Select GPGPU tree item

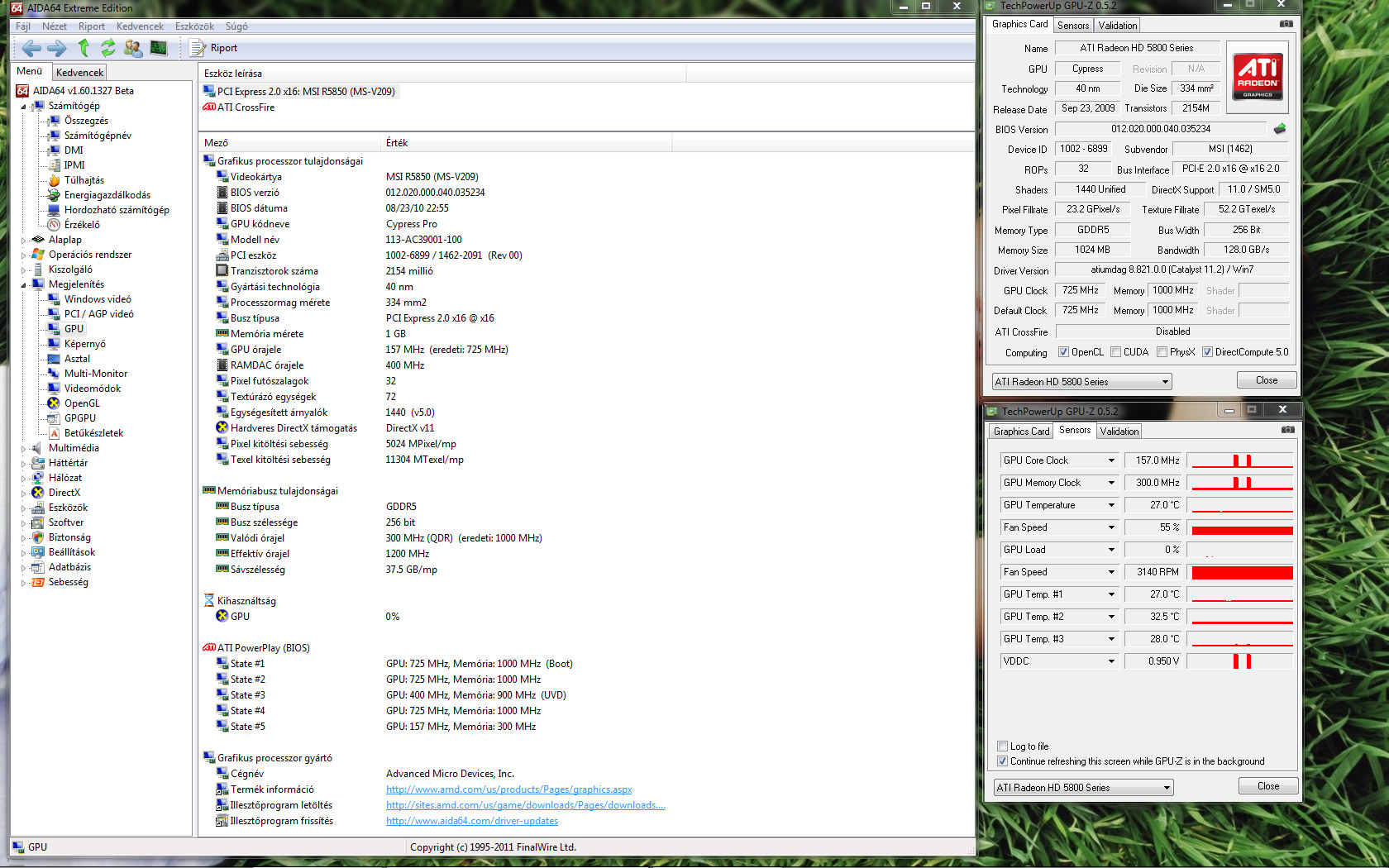coord(79,418)
